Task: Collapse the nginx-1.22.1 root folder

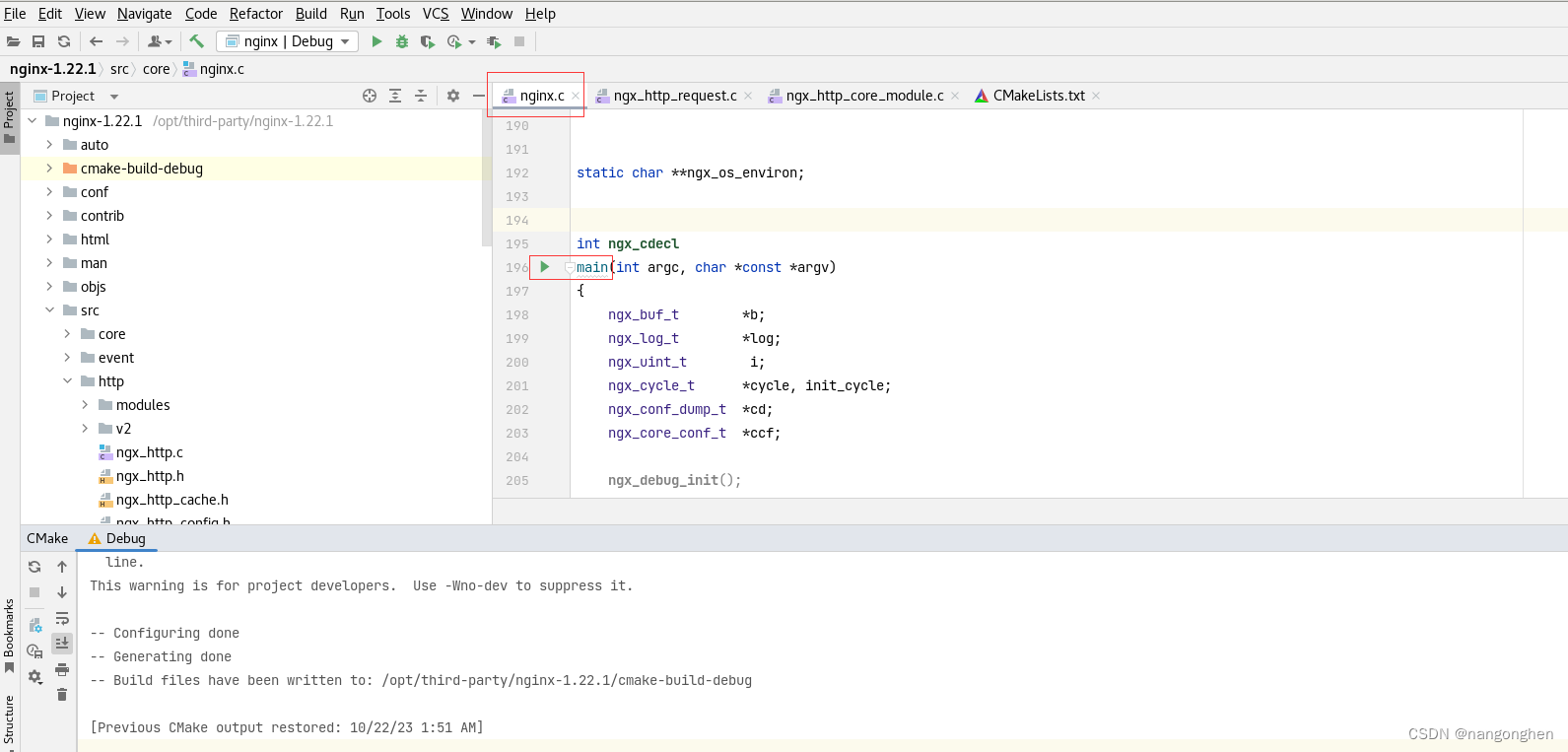Action: tap(33, 121)
